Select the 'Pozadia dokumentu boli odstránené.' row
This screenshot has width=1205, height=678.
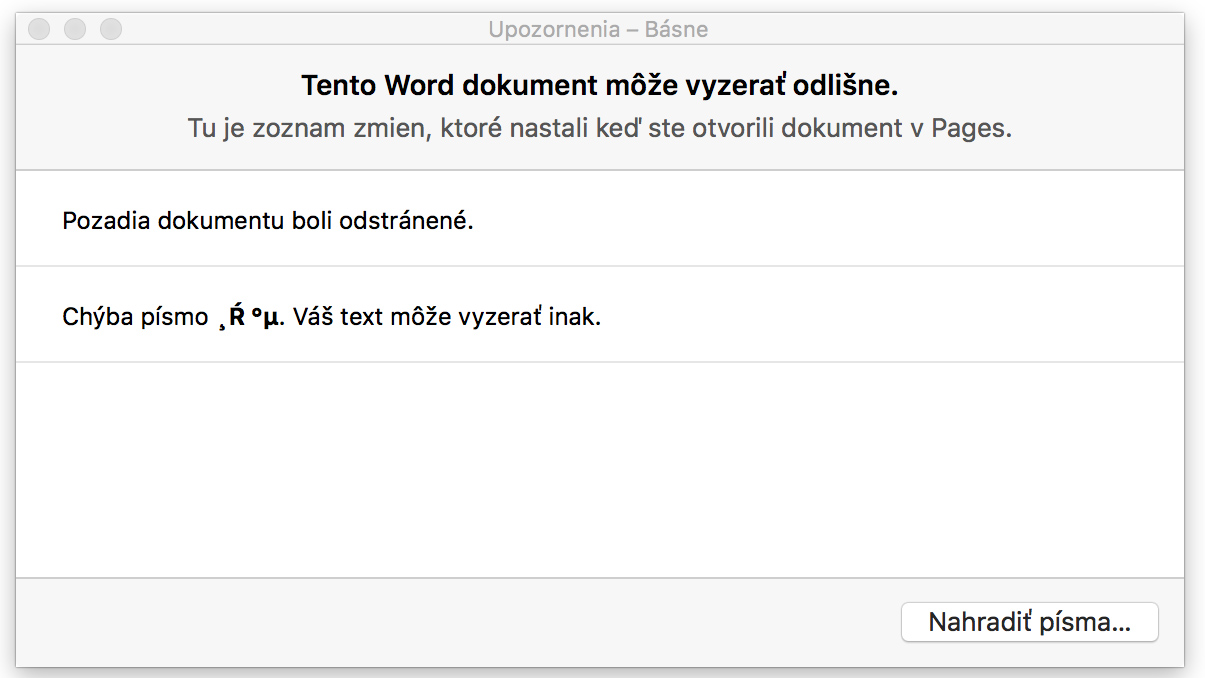(x=600, y=219)
